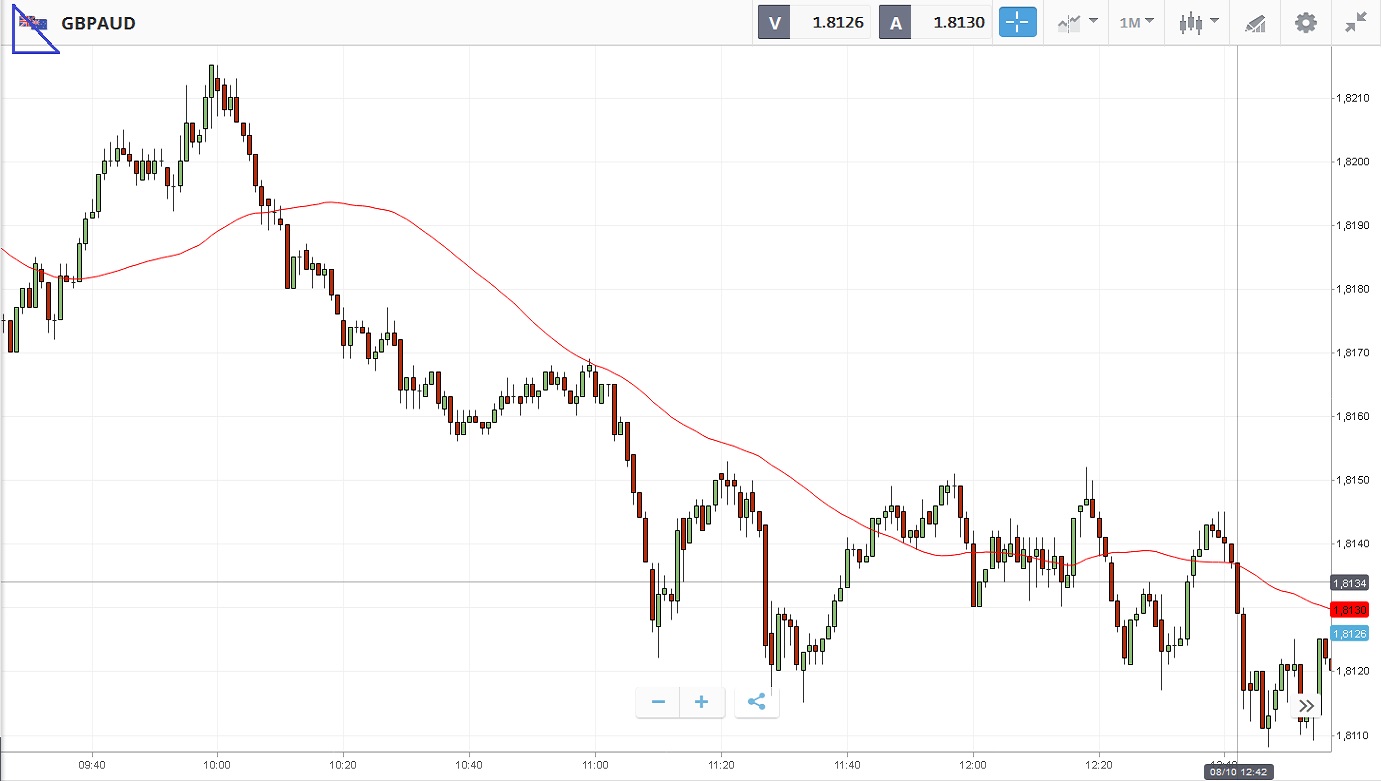Click the red 1,8130 price label
Image resolution: width=1381 pixels, height=781 pixels.
coord(1354,609)
